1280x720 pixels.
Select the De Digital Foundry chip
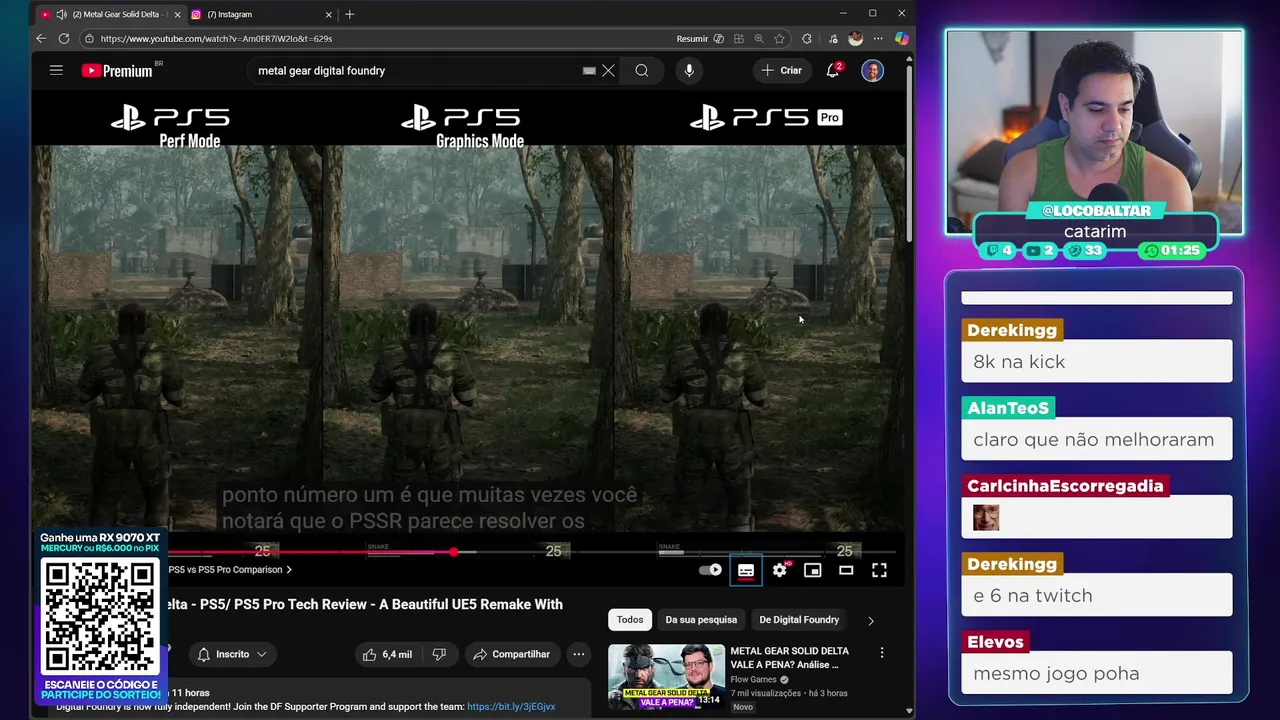point(799,619)
